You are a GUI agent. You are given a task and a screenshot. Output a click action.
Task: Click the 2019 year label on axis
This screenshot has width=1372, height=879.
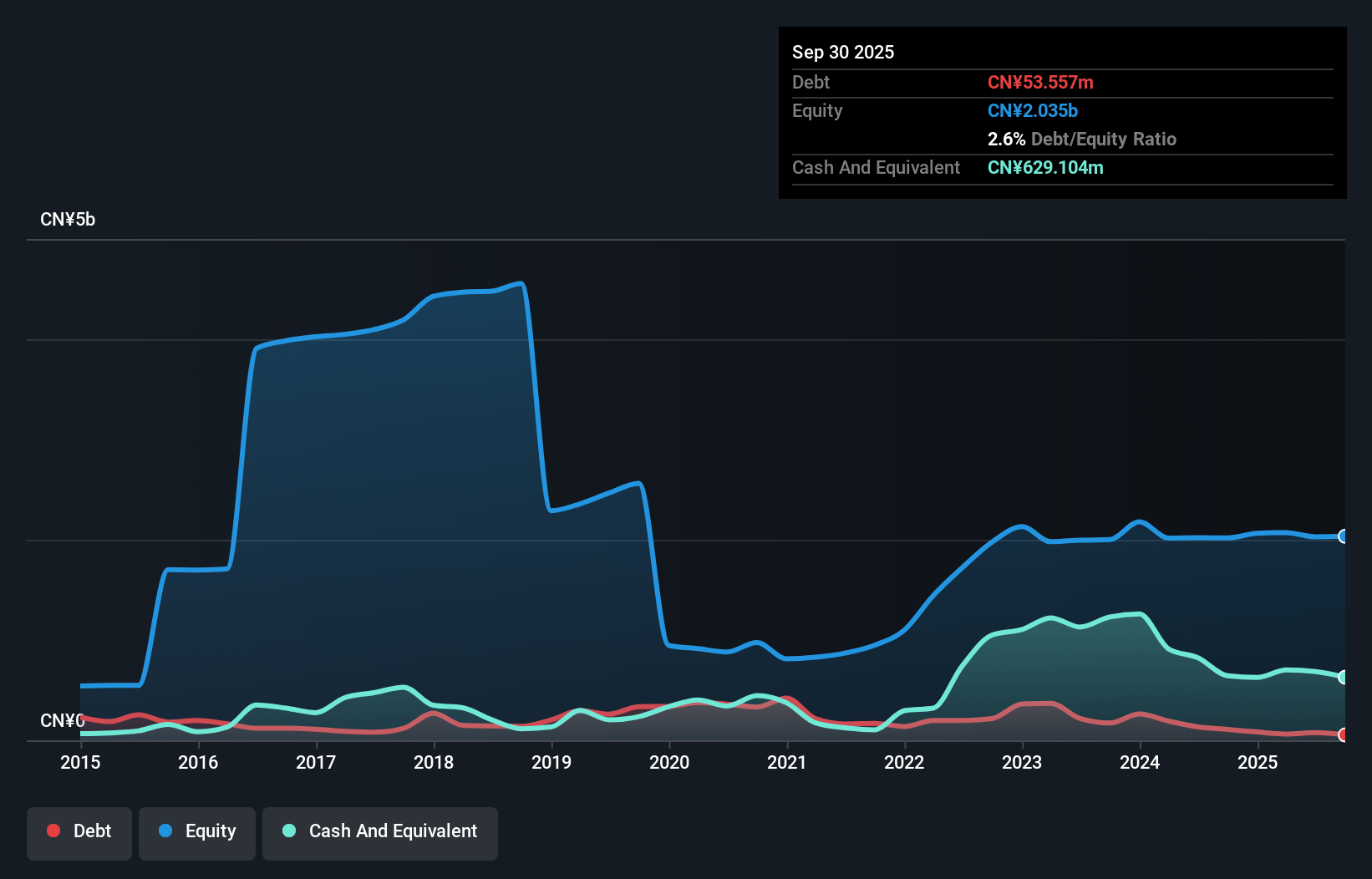coord(551,762)
